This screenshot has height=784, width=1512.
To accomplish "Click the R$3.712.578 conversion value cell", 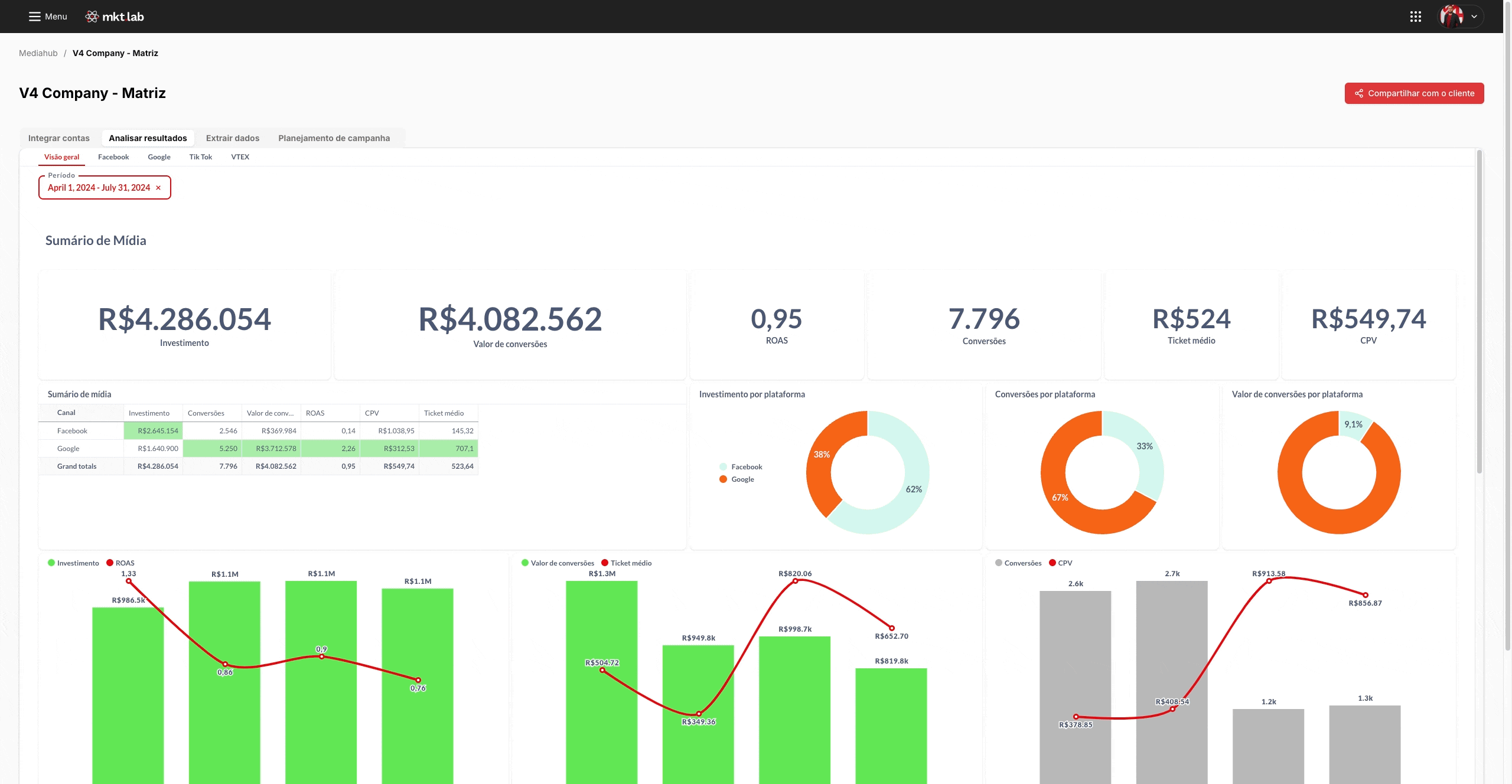I will click(271, 449).
